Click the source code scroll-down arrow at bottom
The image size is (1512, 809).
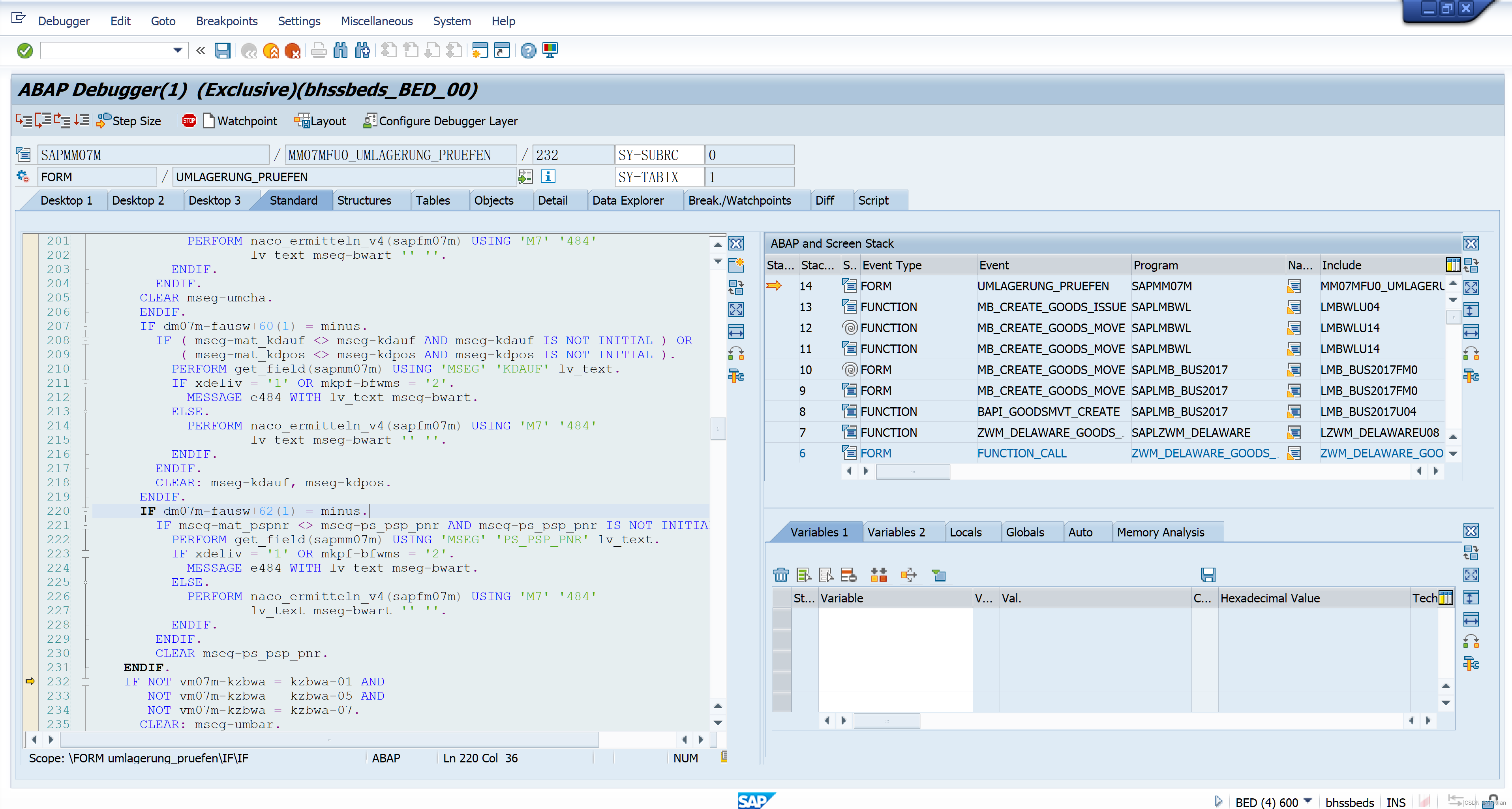coord(717,722)
